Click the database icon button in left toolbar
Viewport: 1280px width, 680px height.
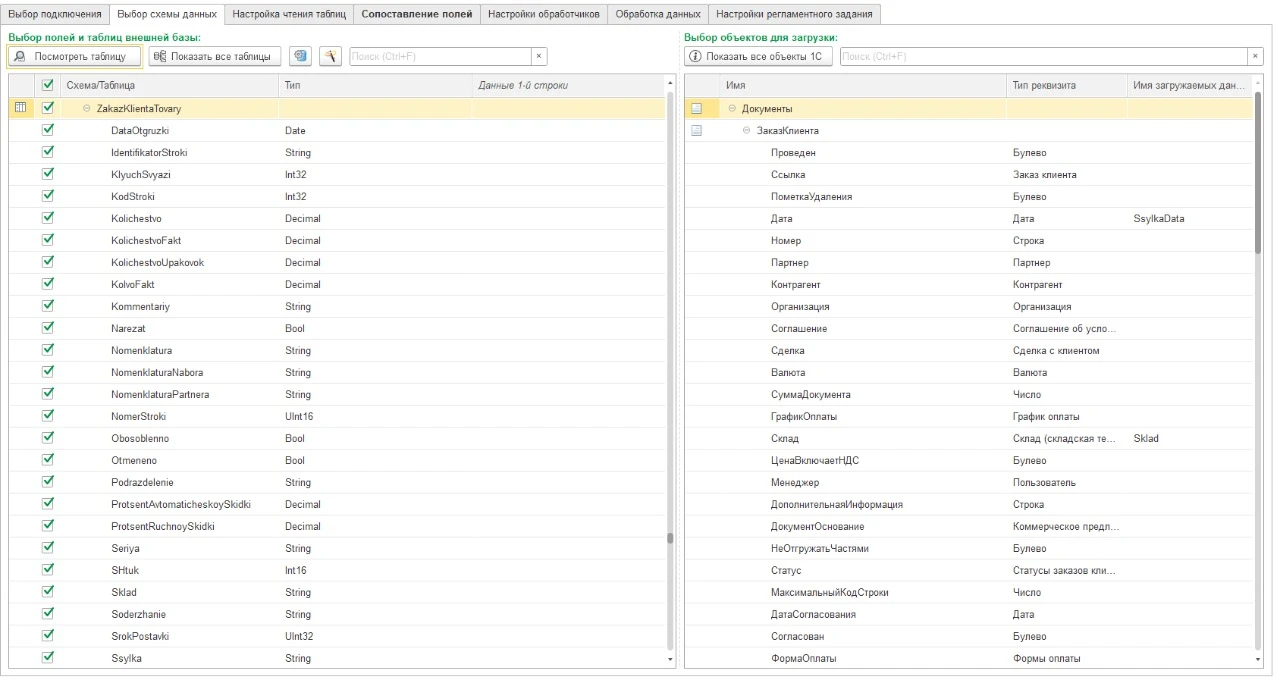[x=300, y=56]
